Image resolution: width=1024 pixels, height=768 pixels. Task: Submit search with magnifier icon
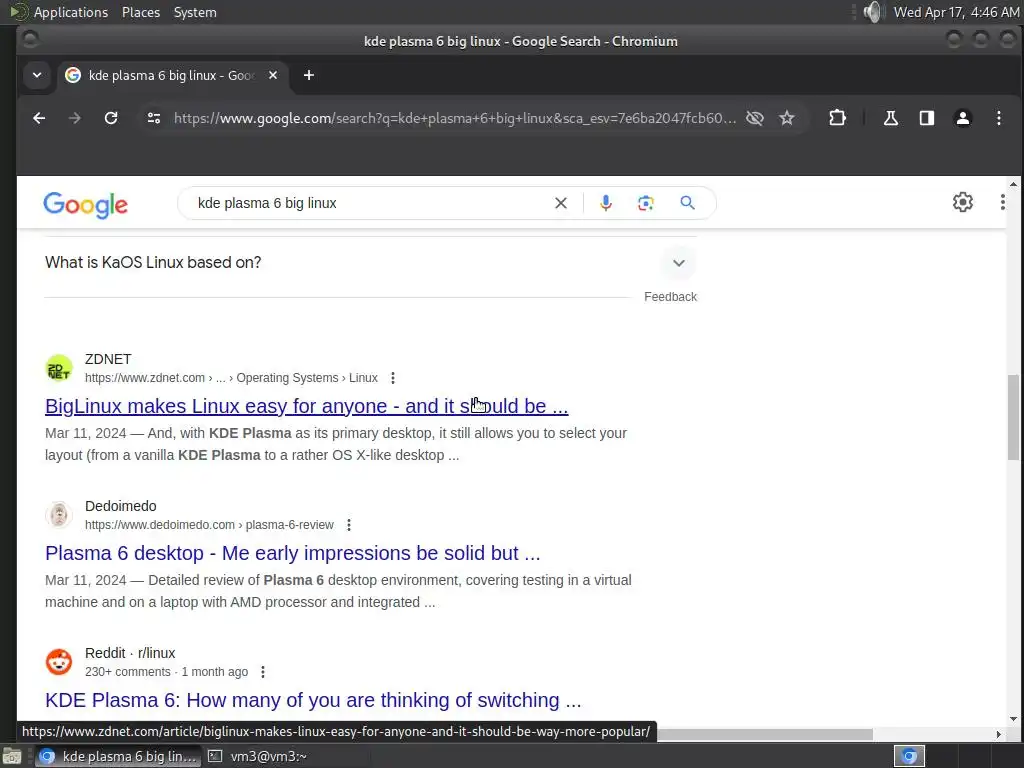(x=687, y=203)
